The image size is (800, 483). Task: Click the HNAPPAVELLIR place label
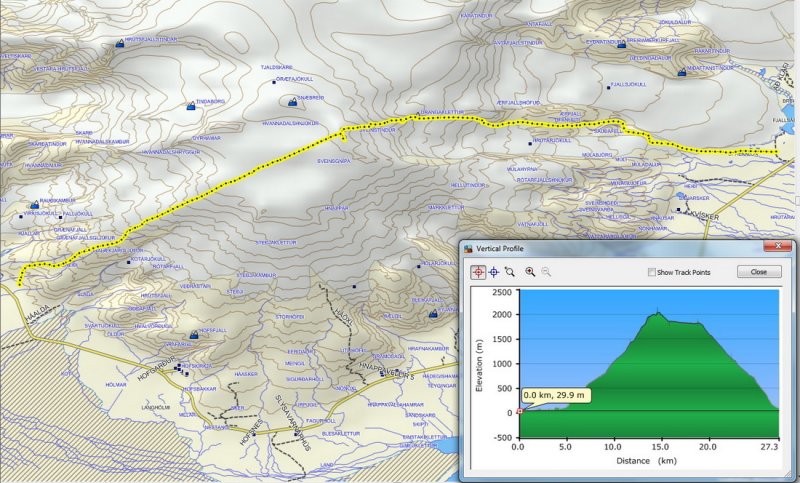click(x=386, y=371)
